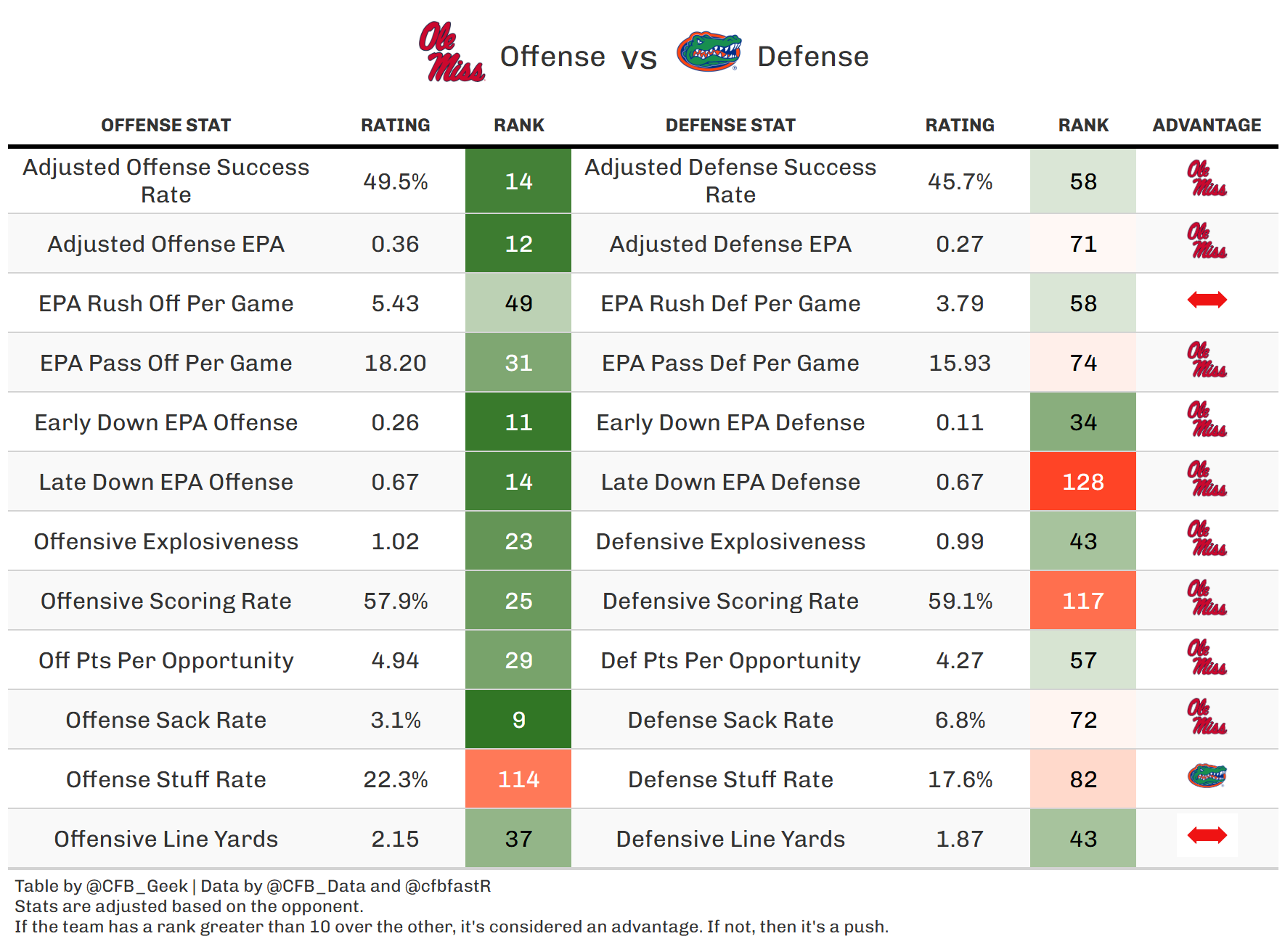Screen dimensions: 1285x952
Task: Click the Table by @CFB_Geek credit text
Action: [x=102, y=886]
